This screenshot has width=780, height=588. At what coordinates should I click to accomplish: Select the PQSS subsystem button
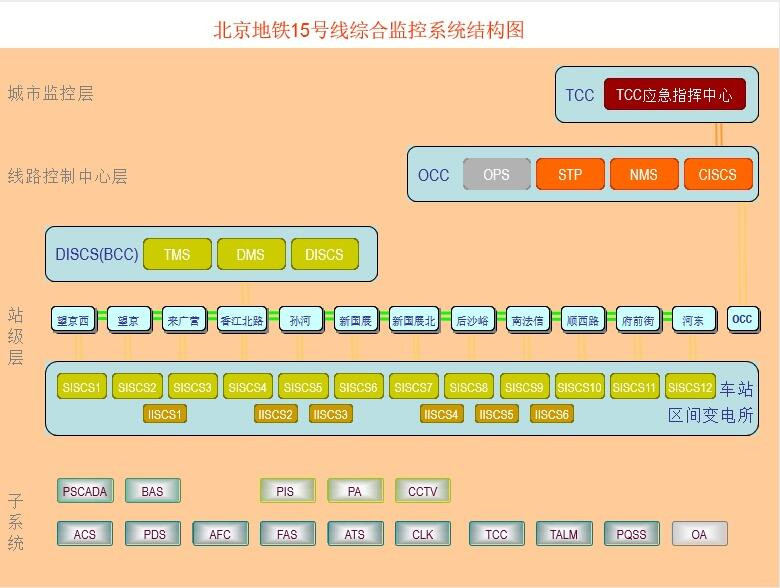(x=632, y=534)
